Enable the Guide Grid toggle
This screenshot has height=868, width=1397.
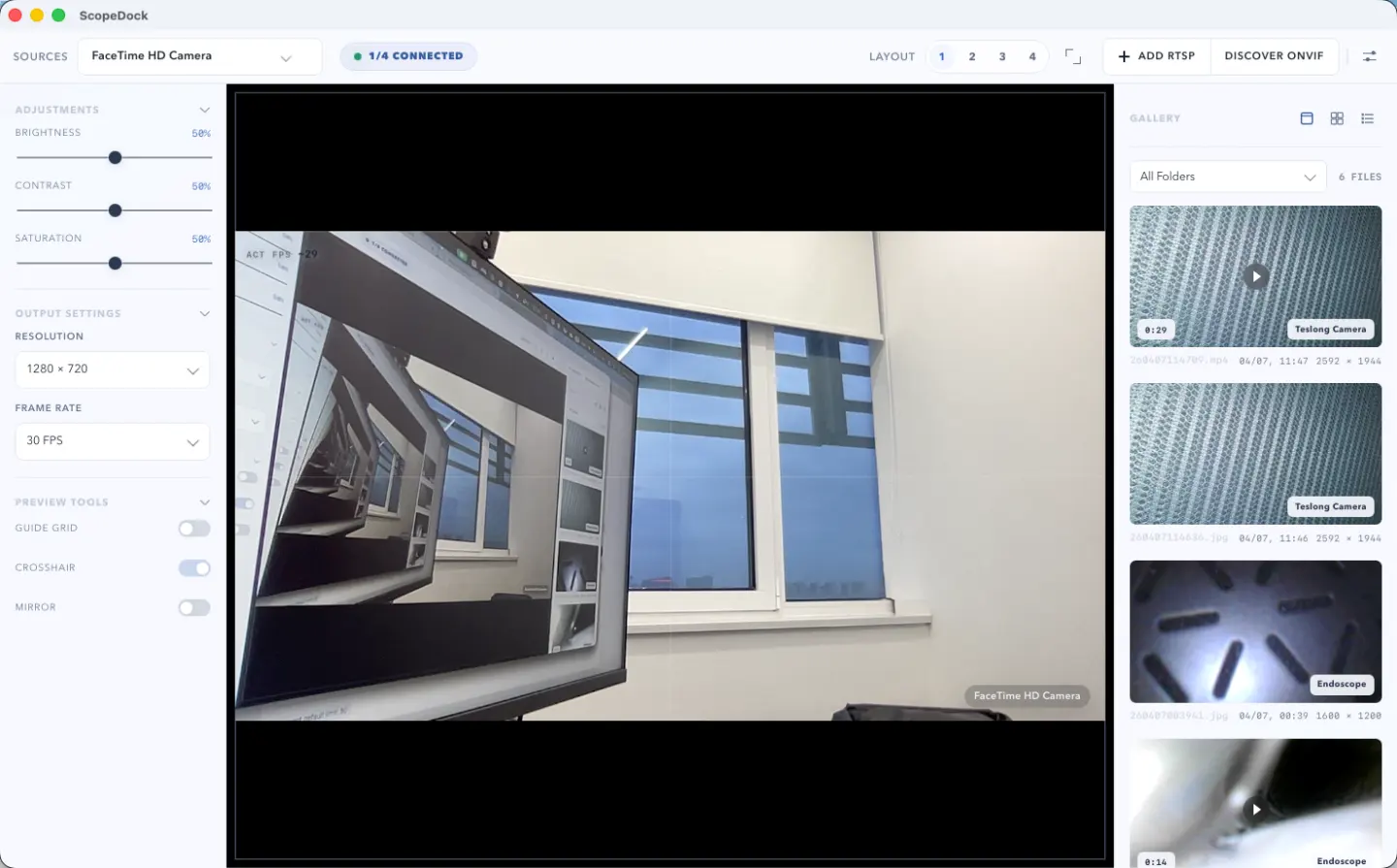click(194, 528)
